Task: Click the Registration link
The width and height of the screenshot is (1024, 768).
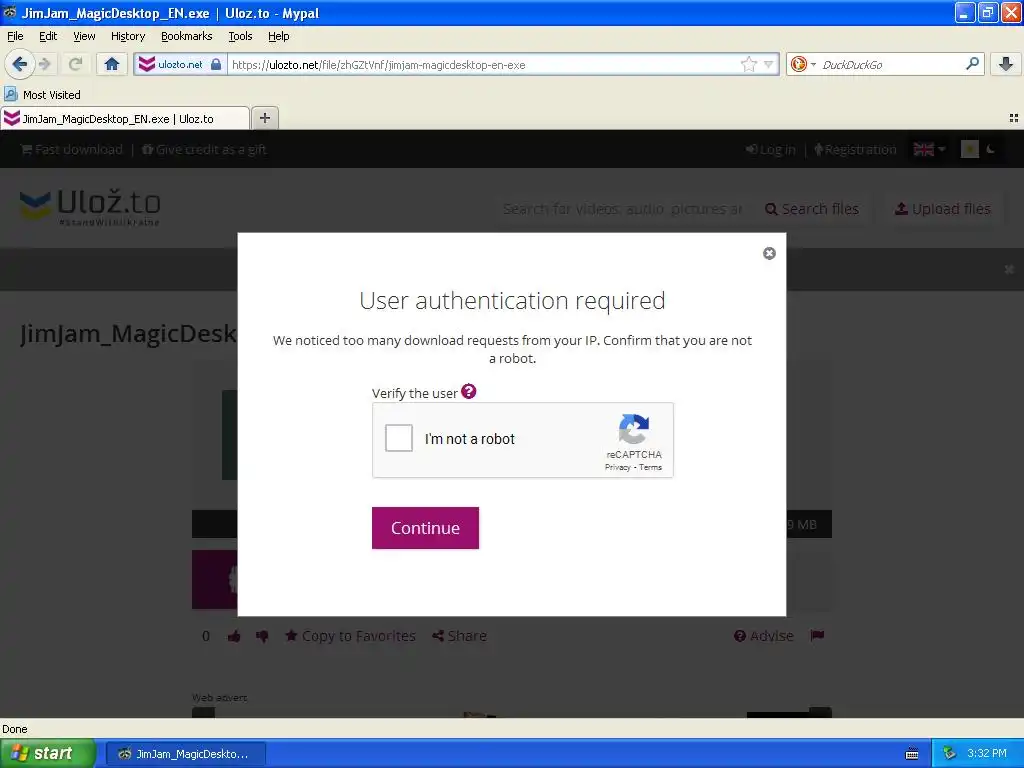Action: pyautogui.click(x=855, y=150)
